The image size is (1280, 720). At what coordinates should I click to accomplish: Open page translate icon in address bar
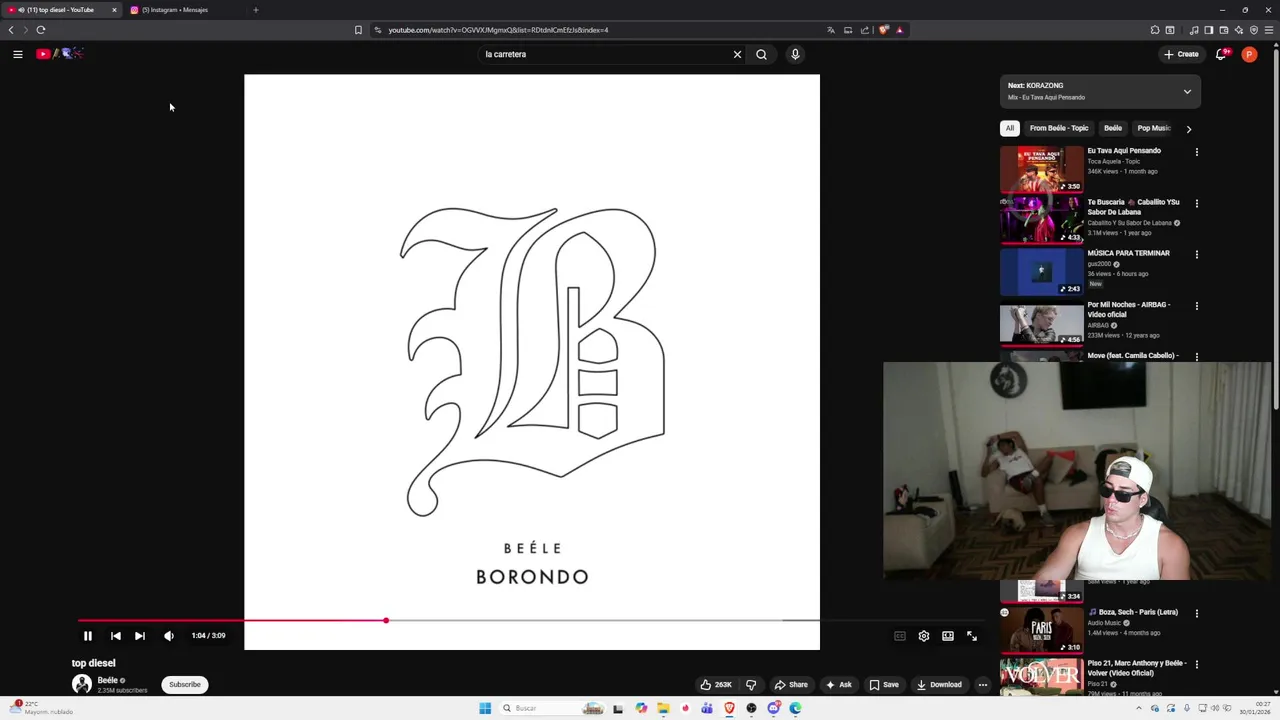tap(830, 30)
